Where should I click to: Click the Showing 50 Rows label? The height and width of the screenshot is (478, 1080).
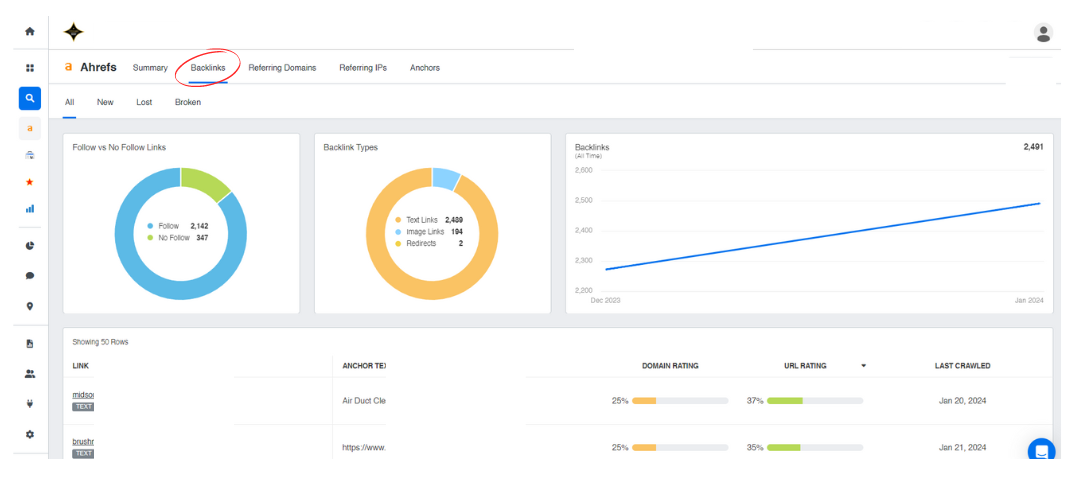tap(101, 342)
